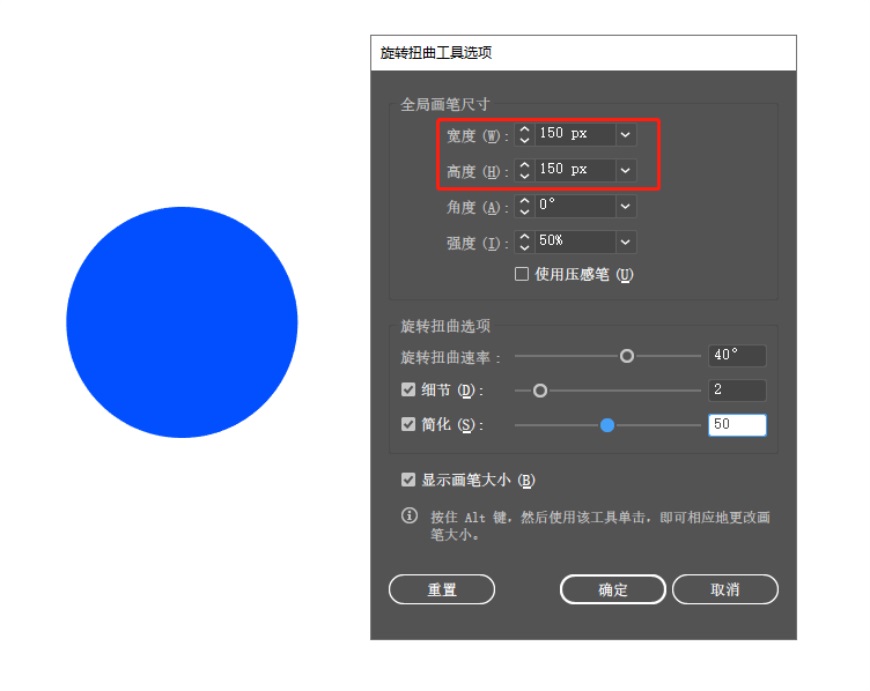Viewport: 870px width, 691px height.
Task: Open the 强度 preset dropdown
Action: pyautogui.click(x=626, y=241)
